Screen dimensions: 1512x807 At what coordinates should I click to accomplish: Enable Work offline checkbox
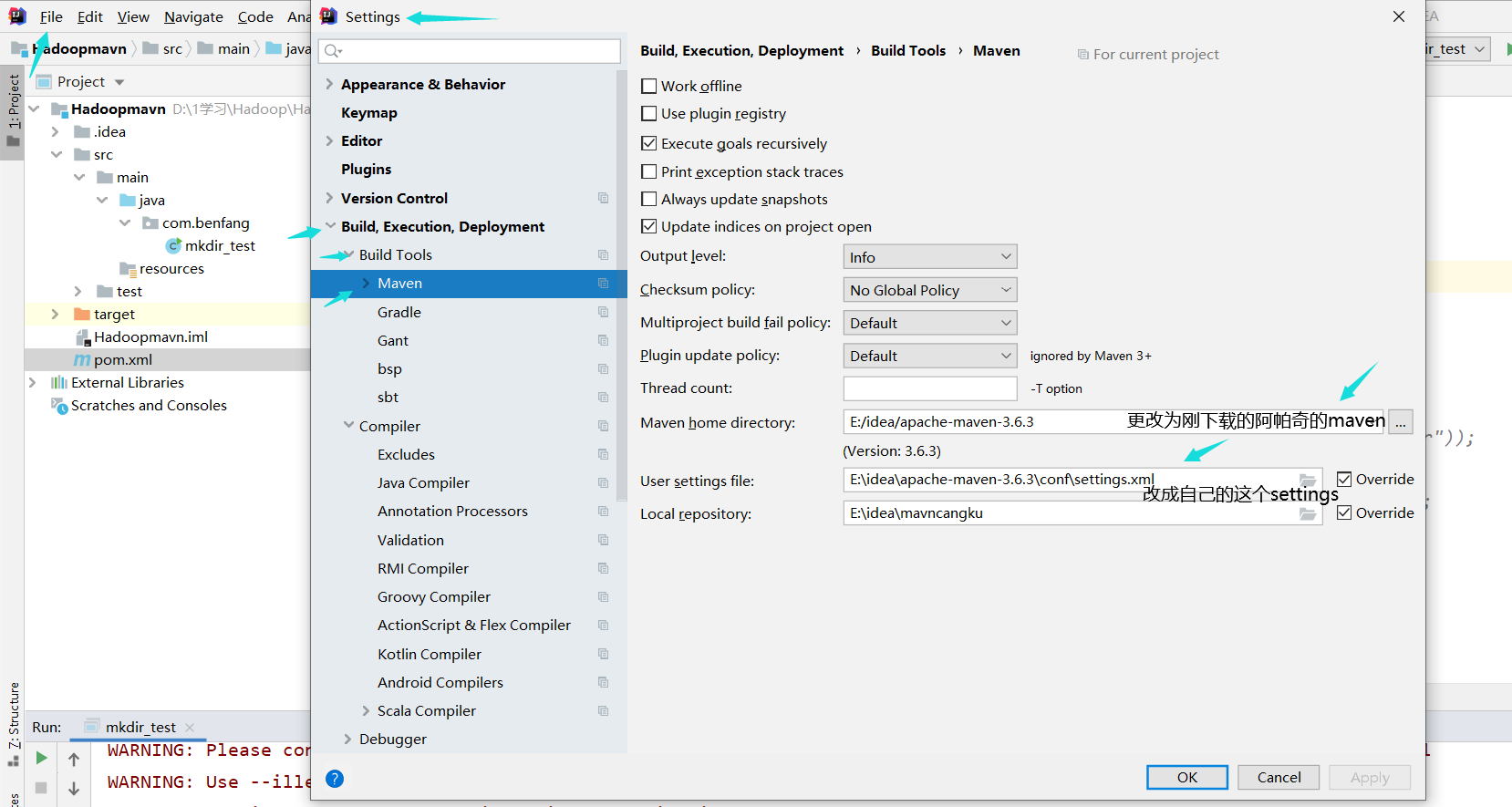(x=649, y=86)
